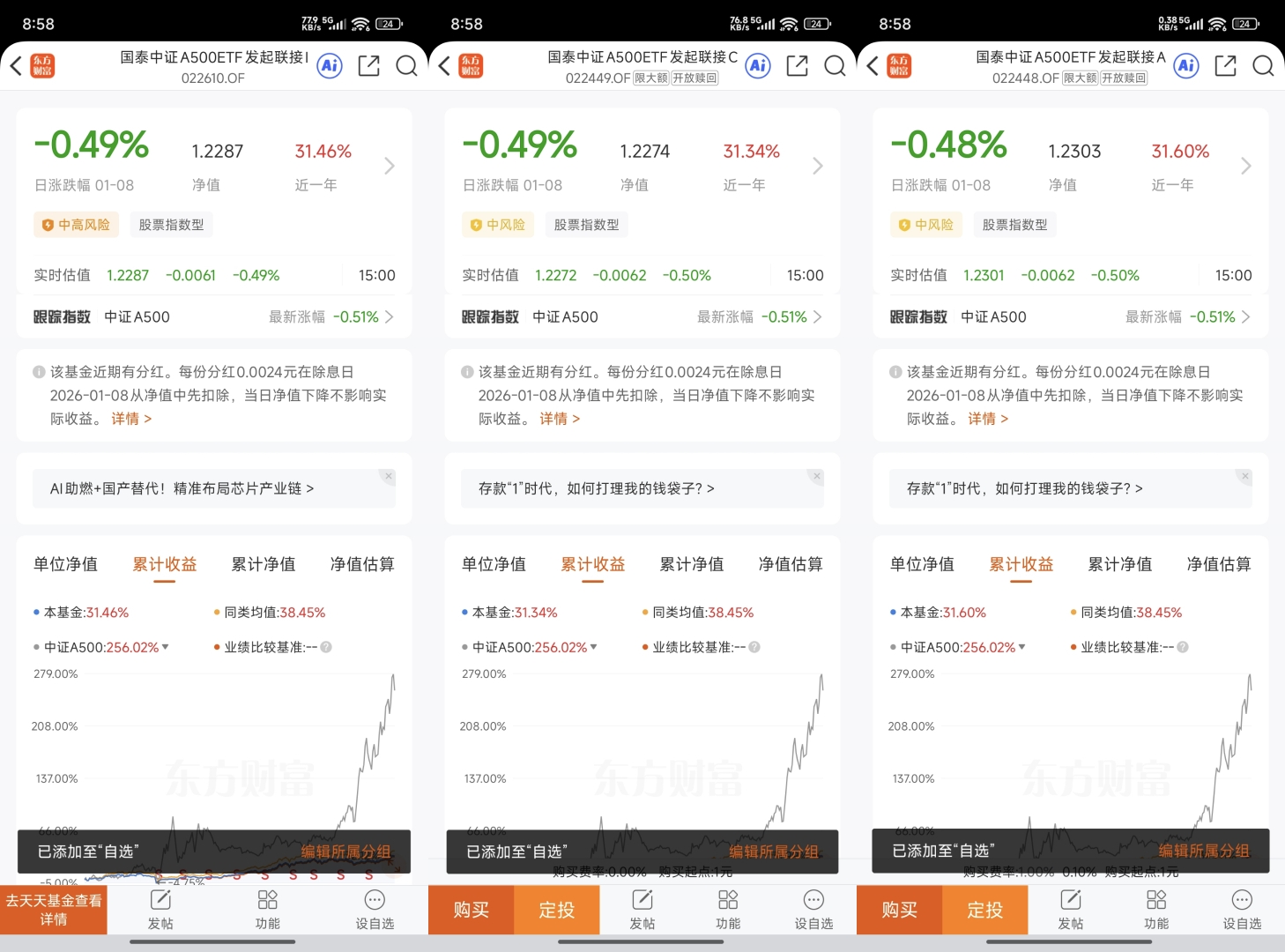
Task: Open search on the 联接A fund page
Action: coord(1263,66)
